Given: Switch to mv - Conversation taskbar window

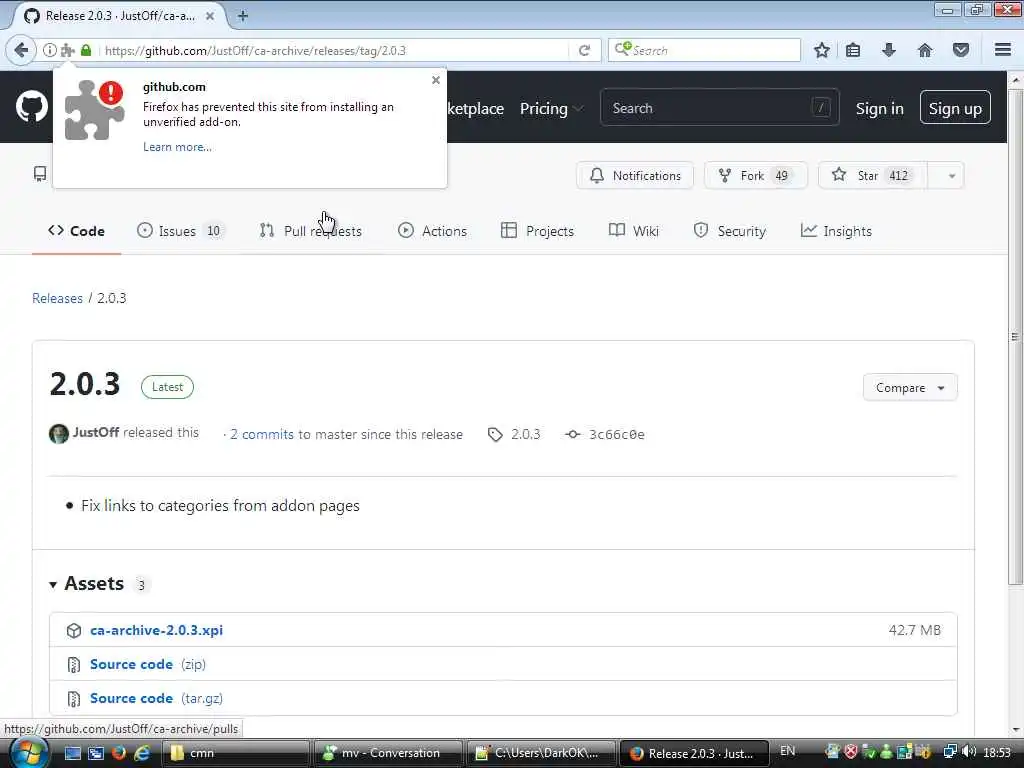Looking at the screenshot, I should click(x=389, y=753).
